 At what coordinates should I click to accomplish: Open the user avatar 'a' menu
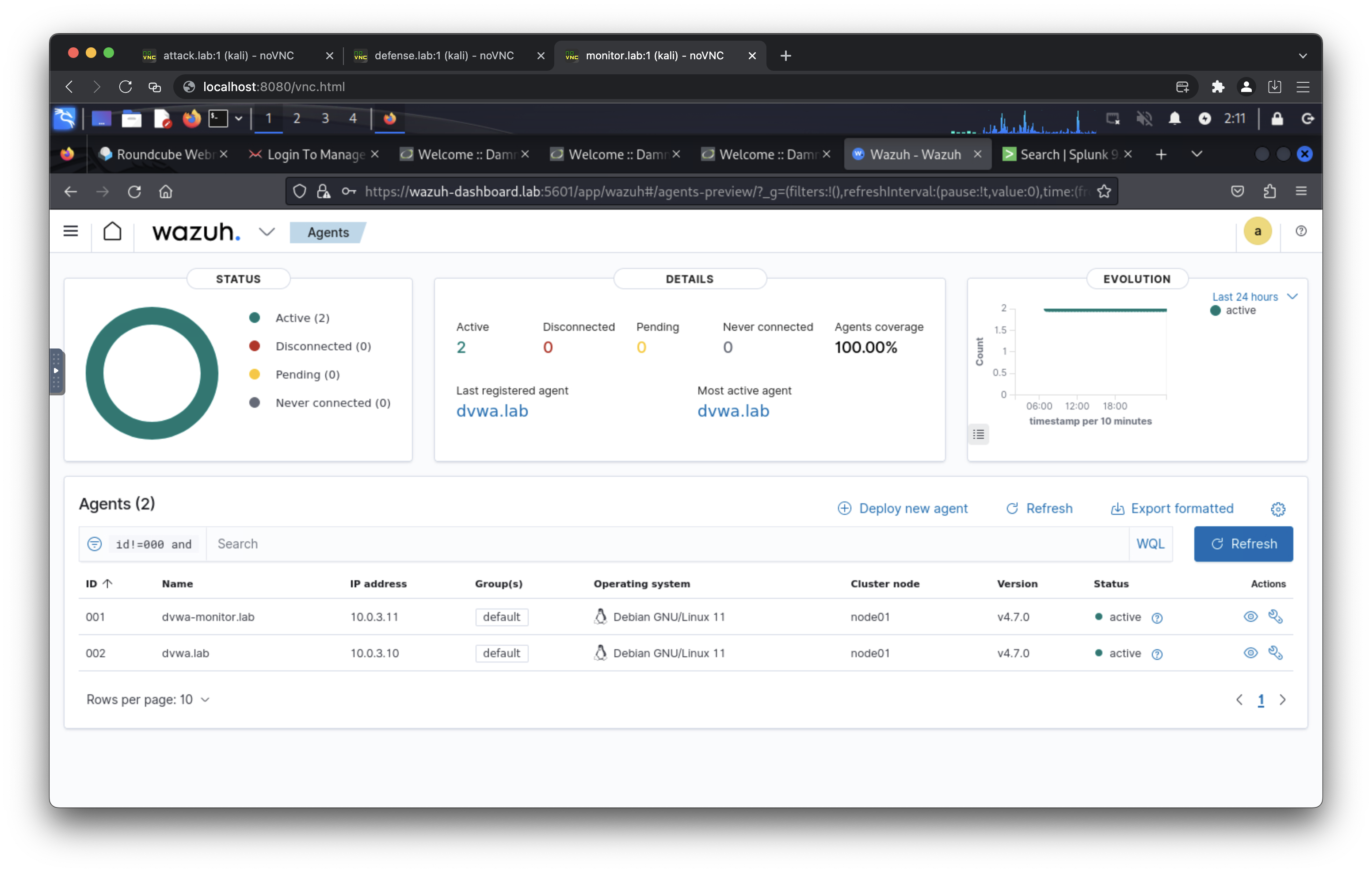(x=1257, y=231)
